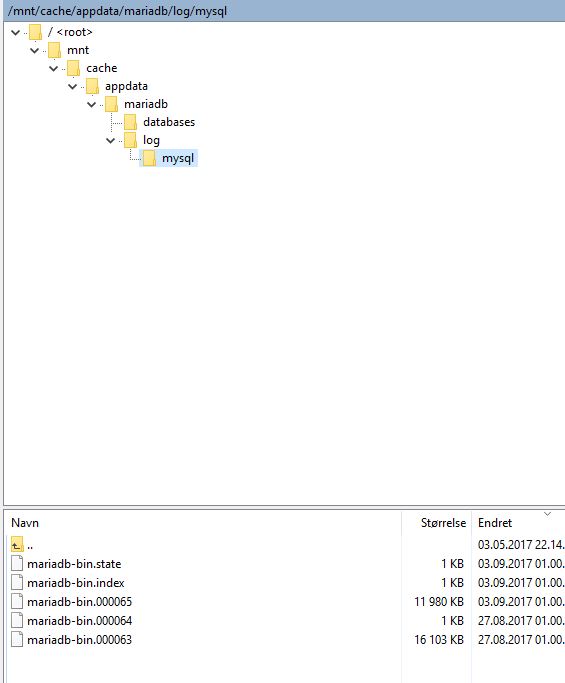The image size is (565, 683).
Task: Click the 03.05.2017 22.14 date cell
Action: 521,545
